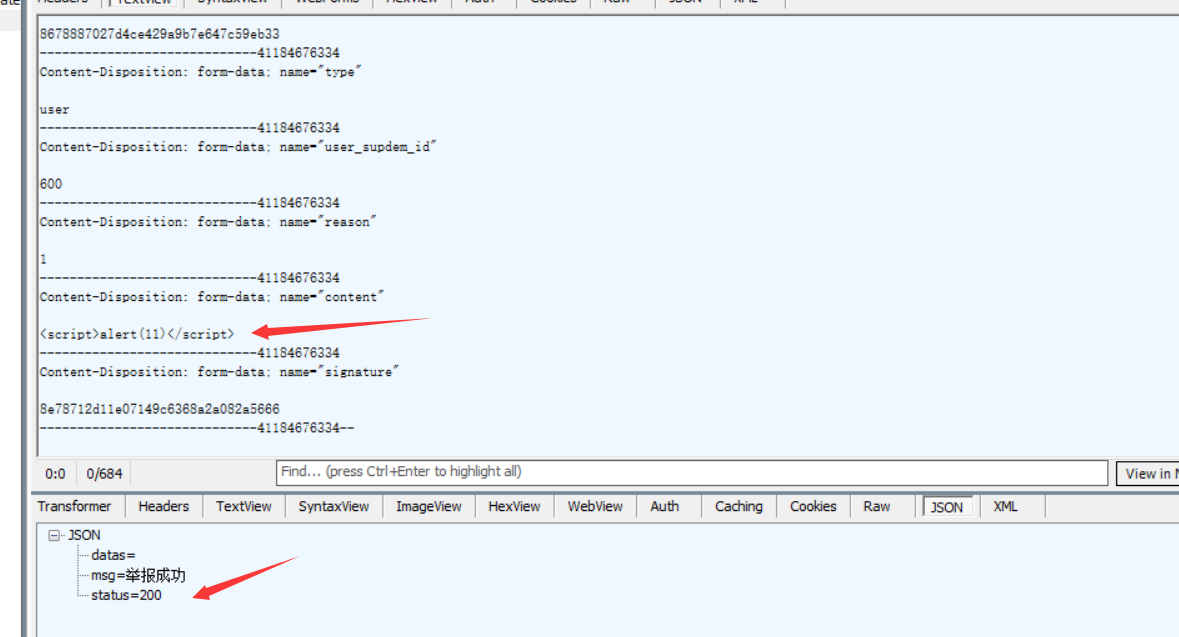Click the user_supdem_id Content-Disposition line
This screenshot has width=1179, height=637.
pyautogui.click(x=238, y=147)
